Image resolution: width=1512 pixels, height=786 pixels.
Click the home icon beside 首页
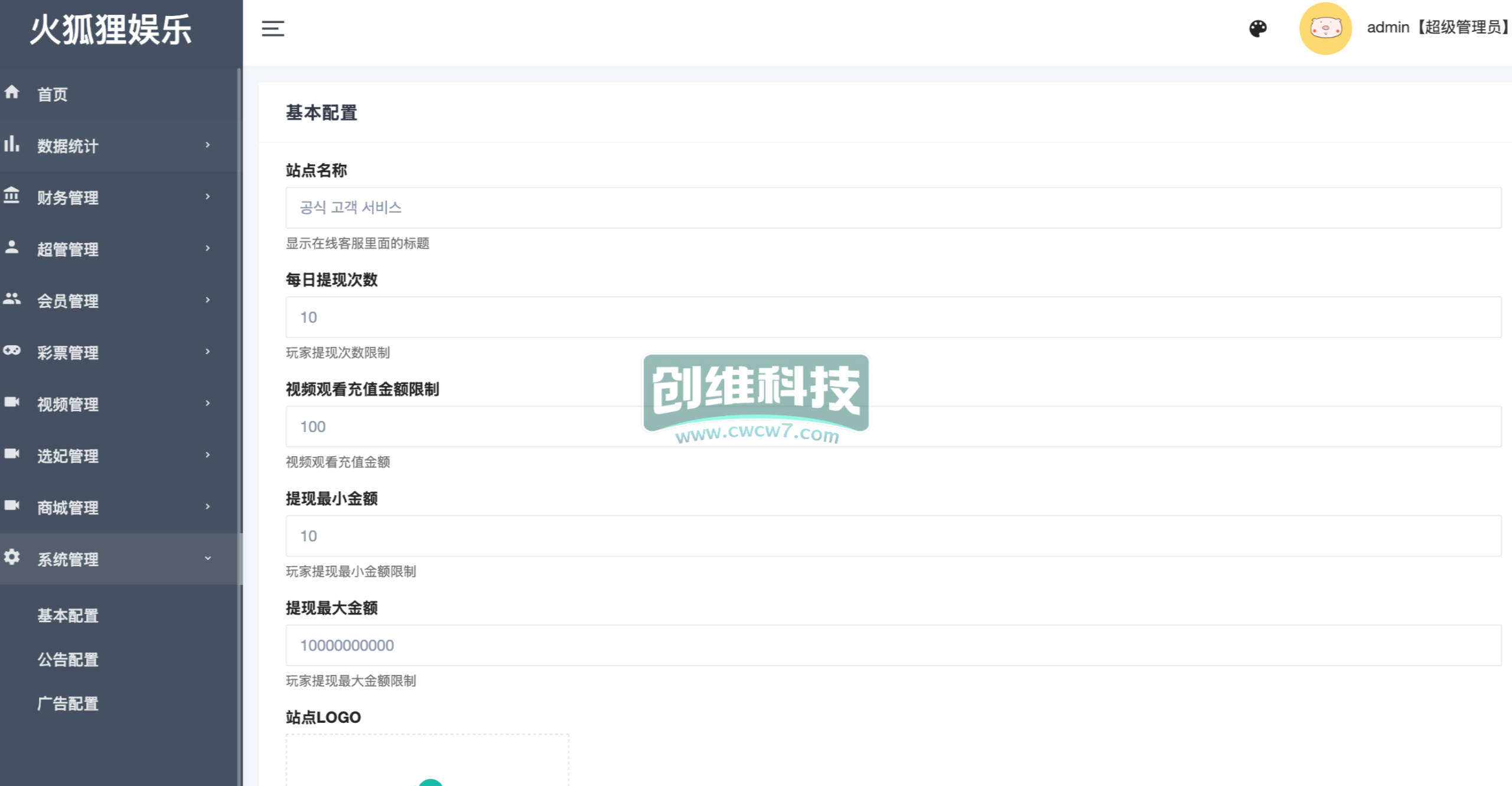[12, 92]
